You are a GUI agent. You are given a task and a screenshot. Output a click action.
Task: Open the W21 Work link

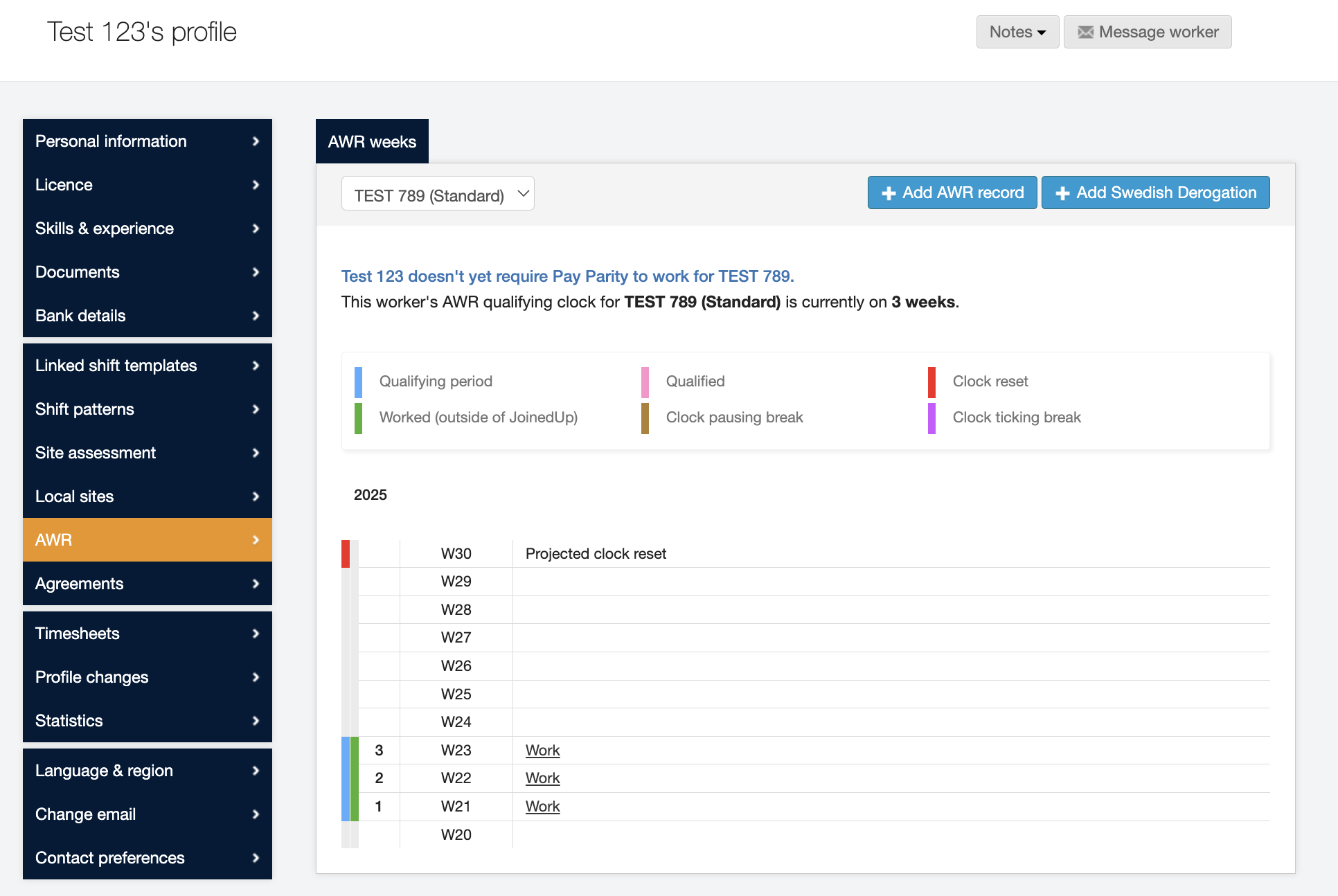point(542,807)
